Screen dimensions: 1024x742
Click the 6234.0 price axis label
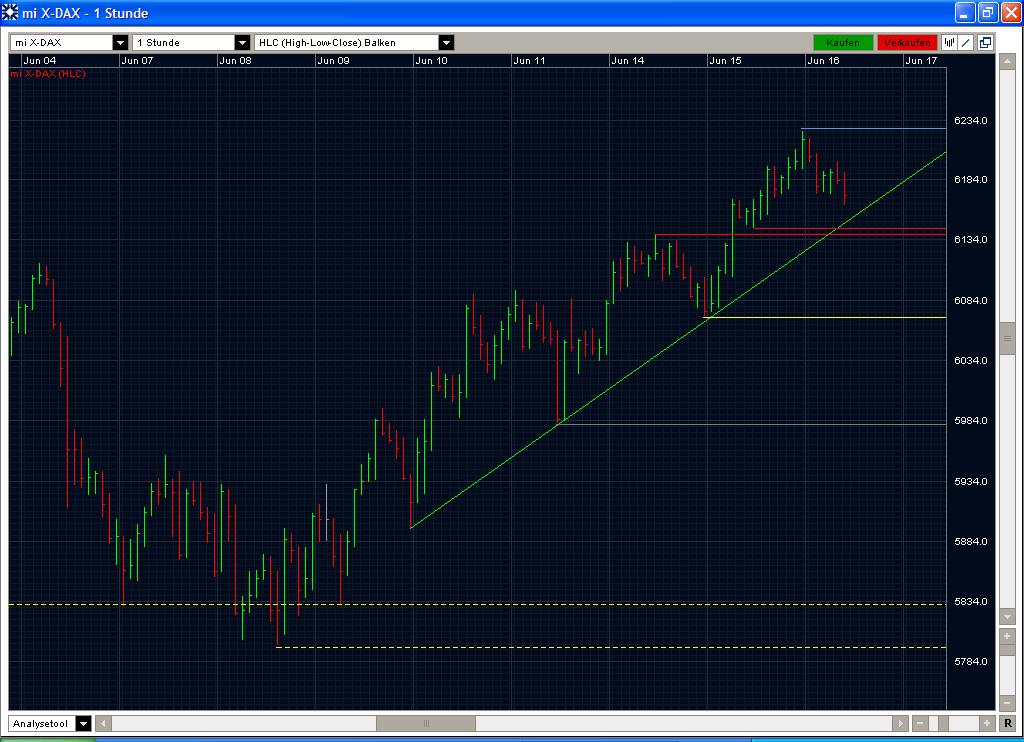pos(970,121)
